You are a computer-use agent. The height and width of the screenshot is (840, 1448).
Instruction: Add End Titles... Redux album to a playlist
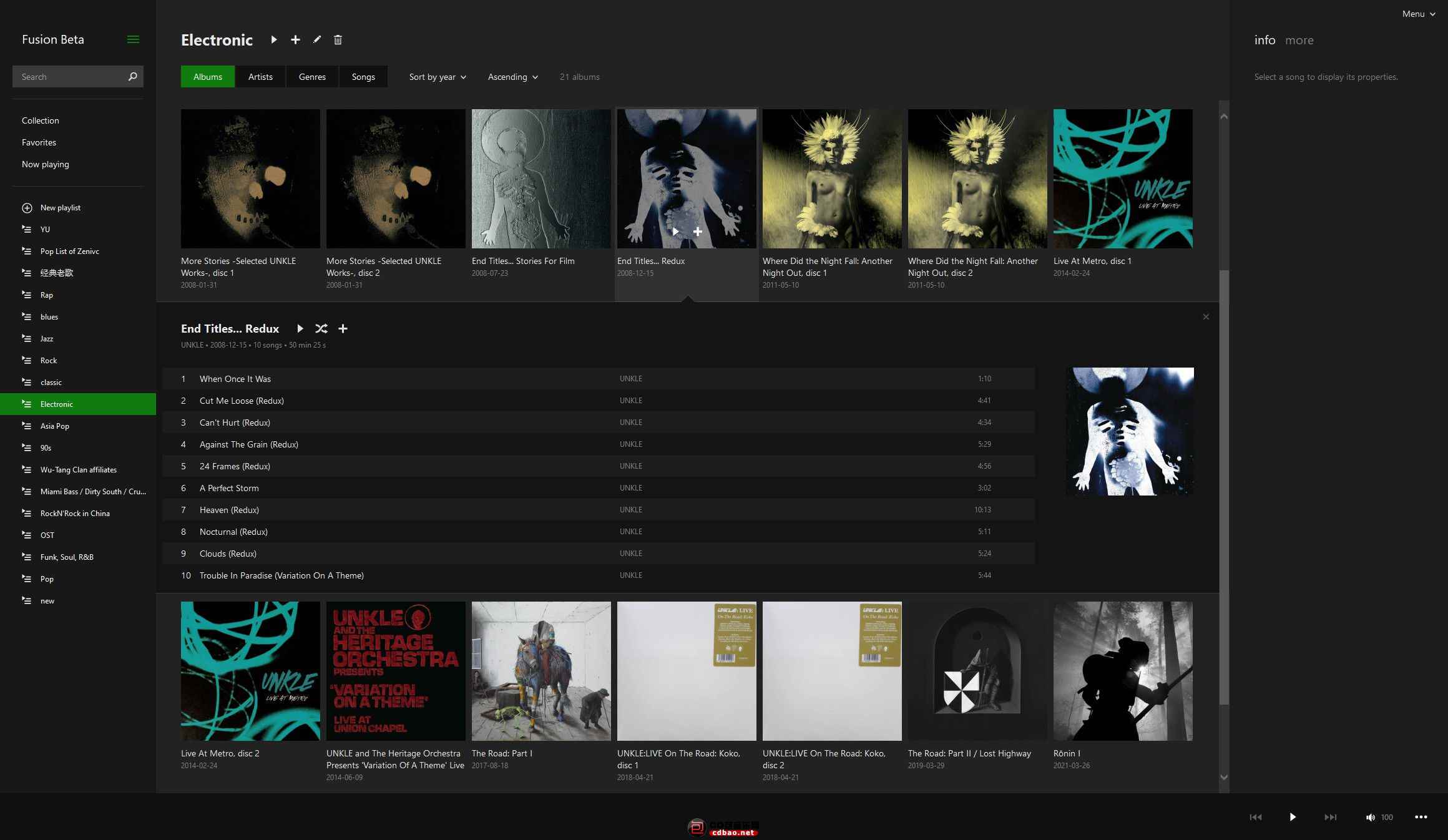[x=343, y=329]
